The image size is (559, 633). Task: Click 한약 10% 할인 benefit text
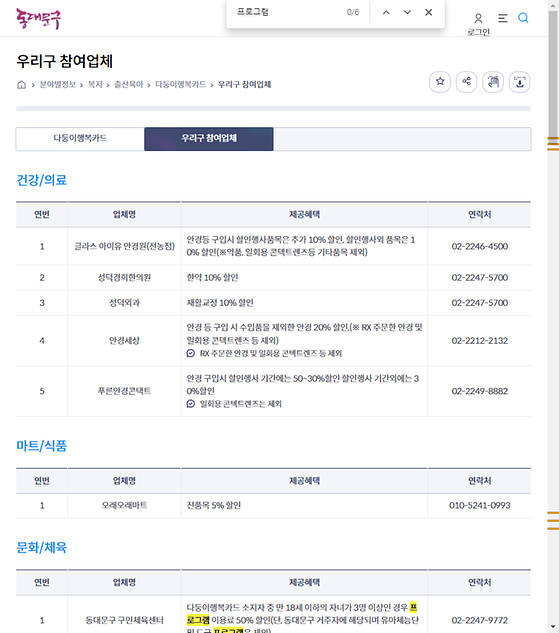(x=212, y=278)
